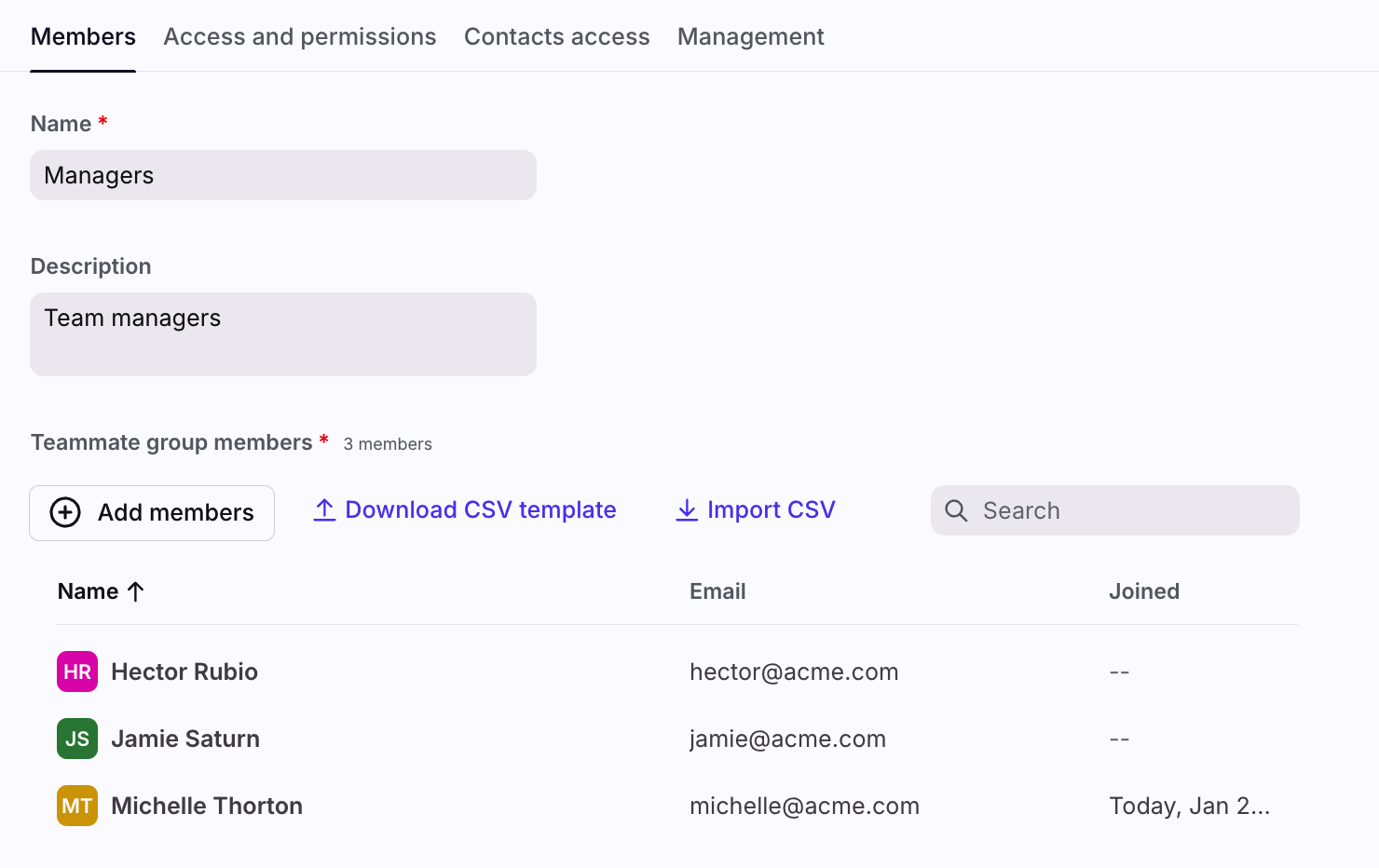Screen dimensions: 1379x868
Task: Switch to the Access and permissions tab
Action: point(300,36)
